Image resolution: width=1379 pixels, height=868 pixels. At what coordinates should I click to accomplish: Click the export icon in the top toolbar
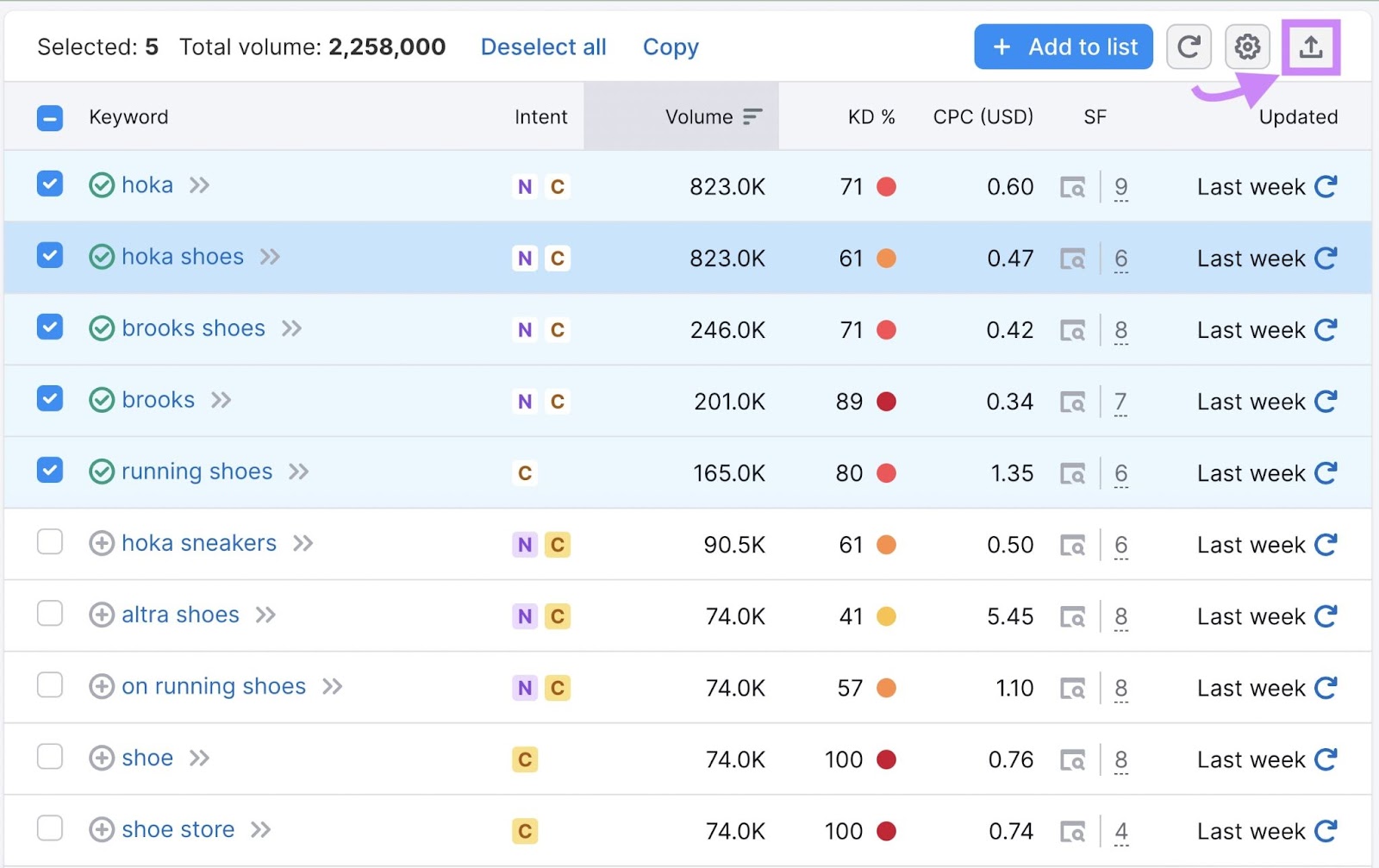coord(1312,47)
